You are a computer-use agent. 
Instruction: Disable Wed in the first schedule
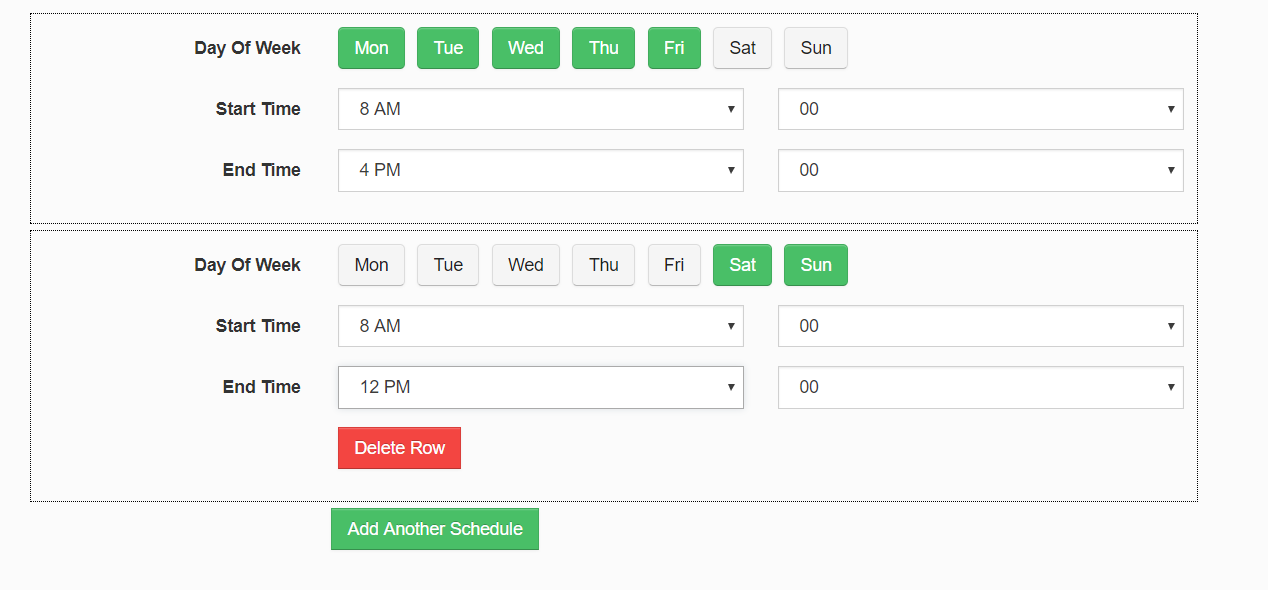tap(525, 48)
